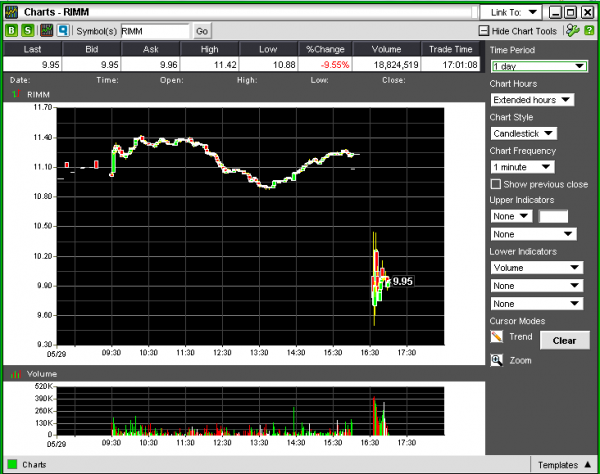
Task: Click the Volume column header
Action: (x=386, y=49)
